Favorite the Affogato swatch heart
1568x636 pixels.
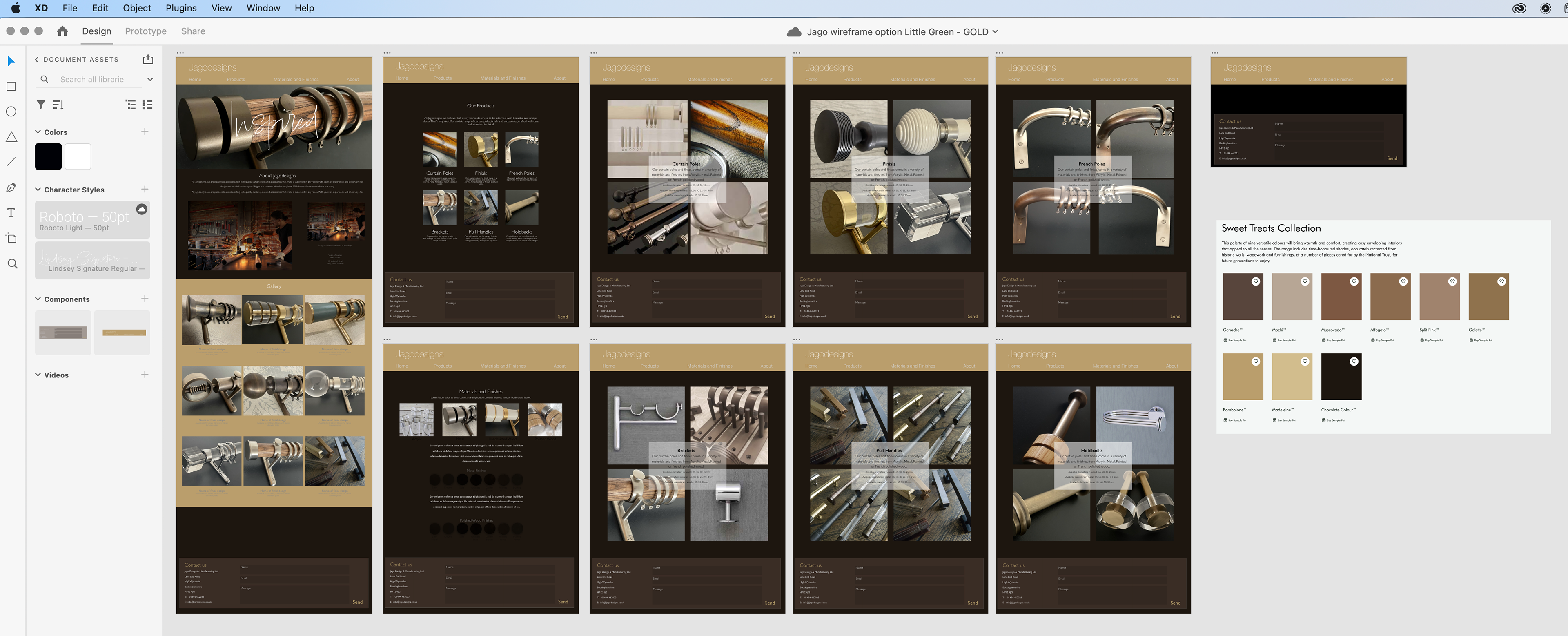[1403, 281]
